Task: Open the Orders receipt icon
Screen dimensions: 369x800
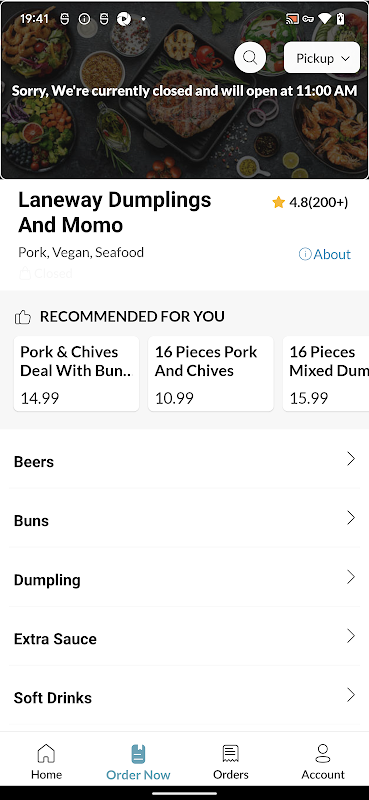Action: [x=231, y=753]
